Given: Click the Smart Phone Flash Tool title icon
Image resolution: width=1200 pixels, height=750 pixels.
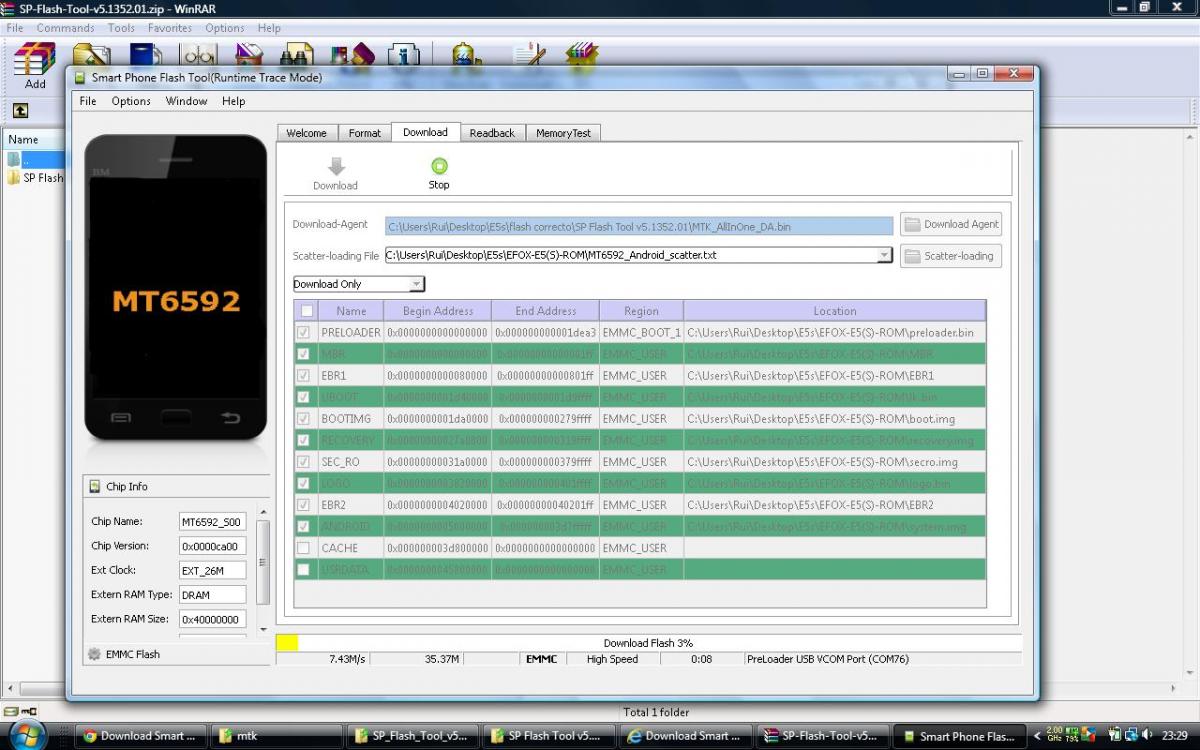Looking at the screenshot, I should 80,77.
